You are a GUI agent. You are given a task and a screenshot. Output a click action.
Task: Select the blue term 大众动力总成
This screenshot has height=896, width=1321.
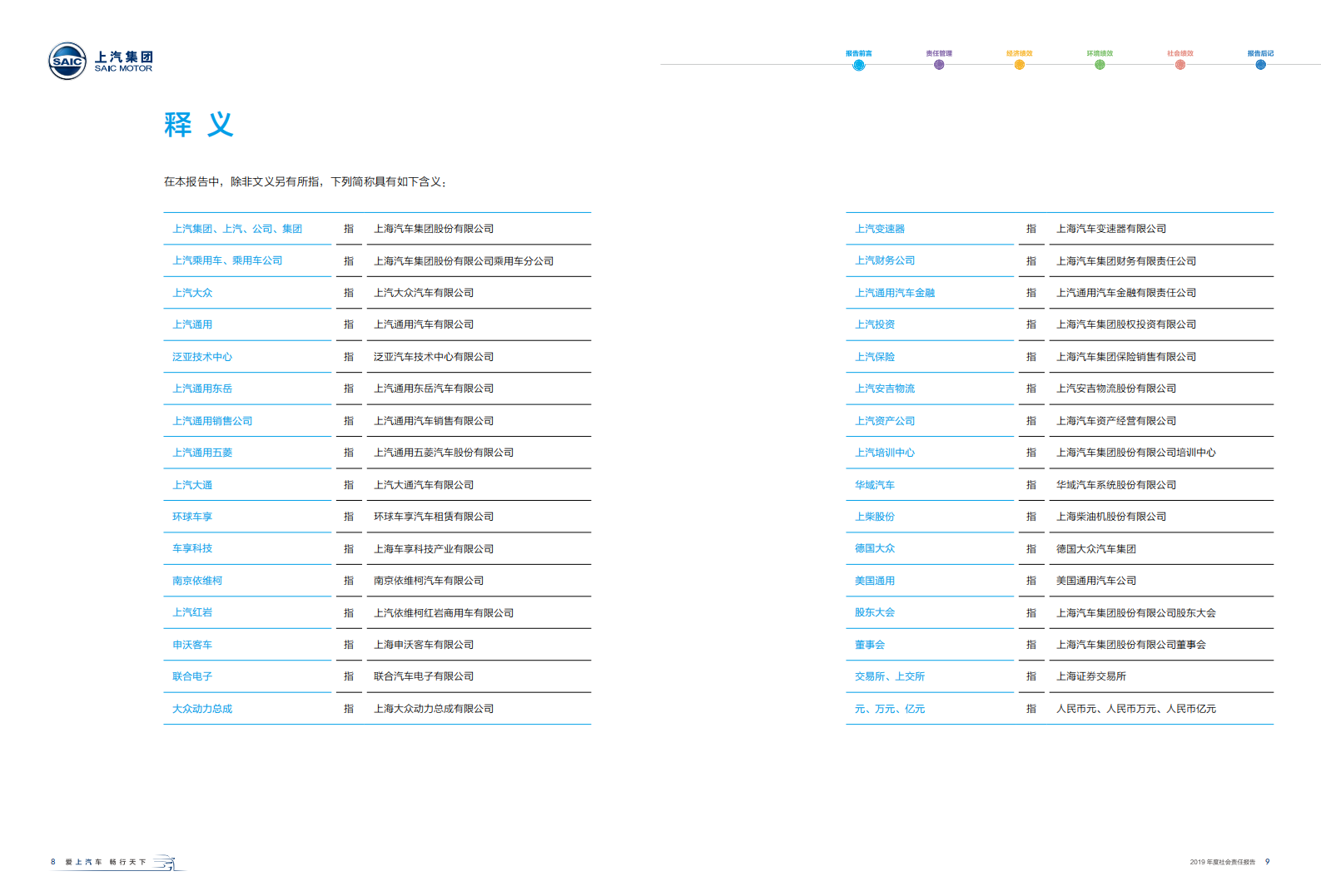[x=202, y=709]
